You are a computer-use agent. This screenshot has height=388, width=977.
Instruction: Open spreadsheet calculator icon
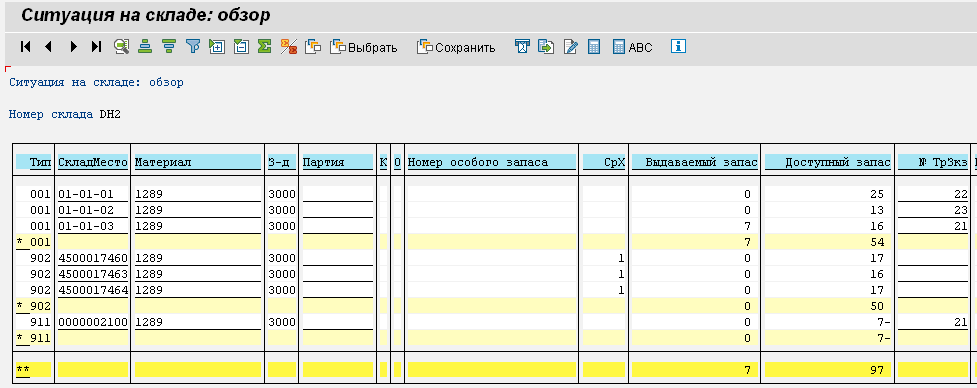pyautogui.click(x=594, y=47)
